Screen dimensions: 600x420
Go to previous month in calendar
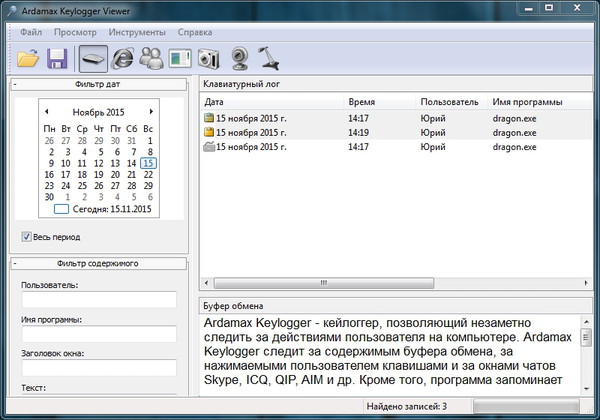[x=46, y=112]
